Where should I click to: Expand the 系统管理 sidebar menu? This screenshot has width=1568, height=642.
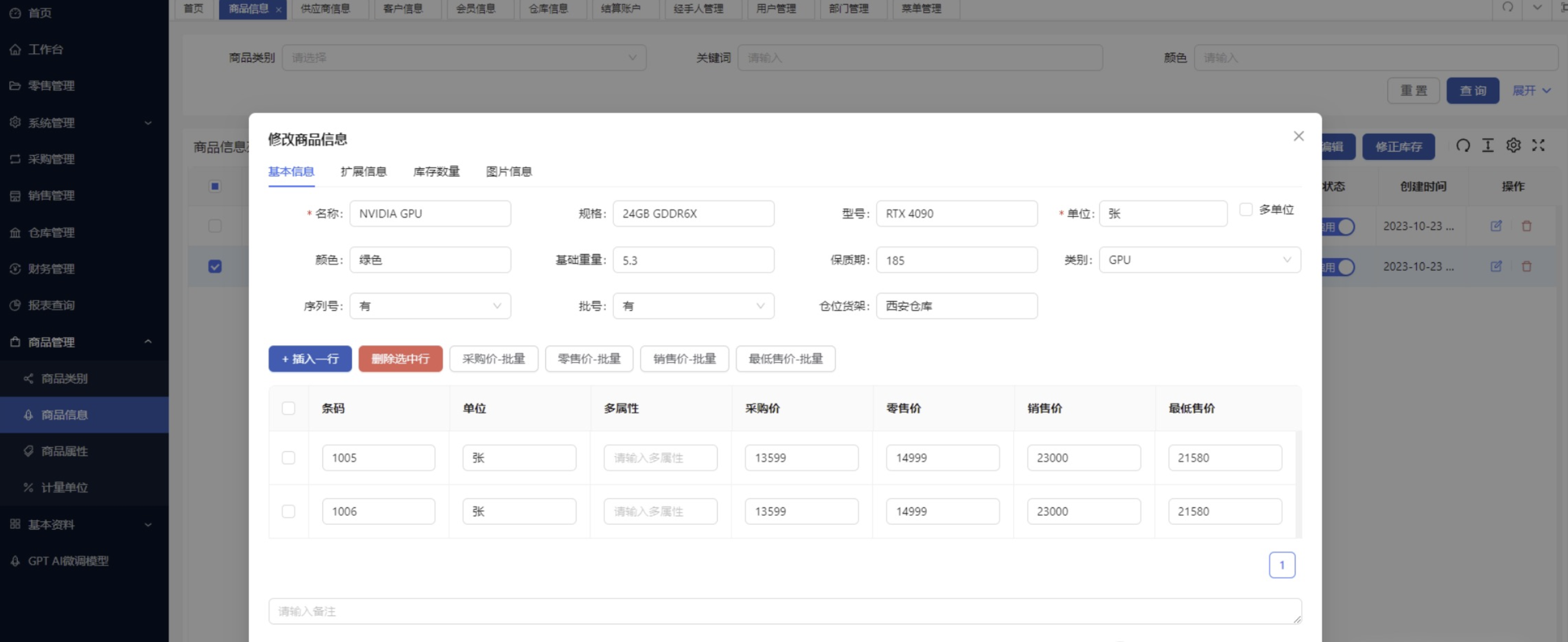148,123
